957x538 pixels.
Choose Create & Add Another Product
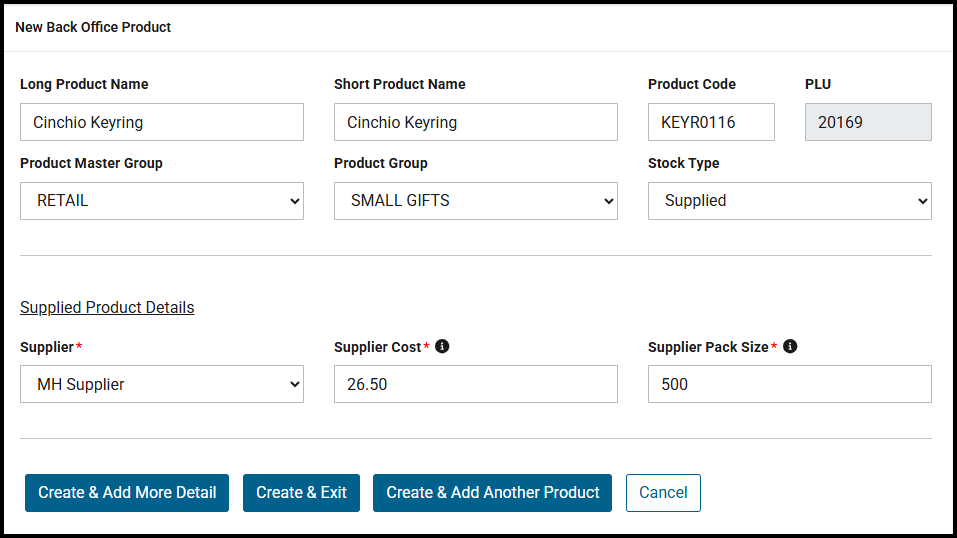coord(492,493)
